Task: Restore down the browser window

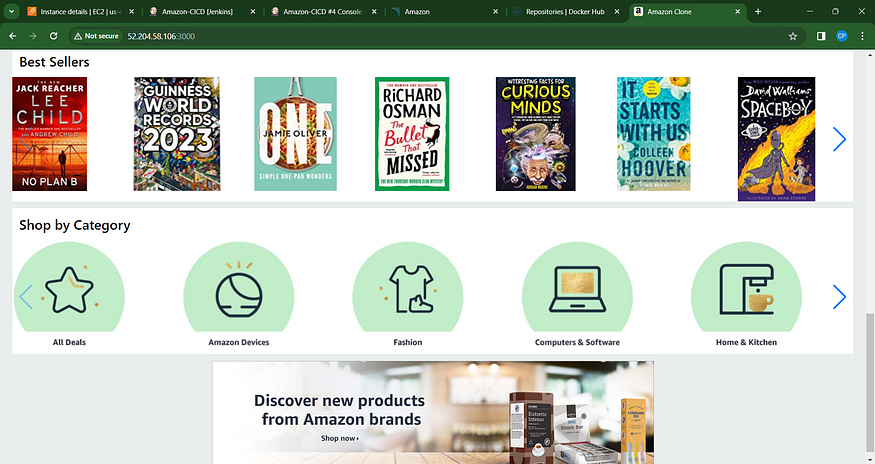Action: point(835,11)
